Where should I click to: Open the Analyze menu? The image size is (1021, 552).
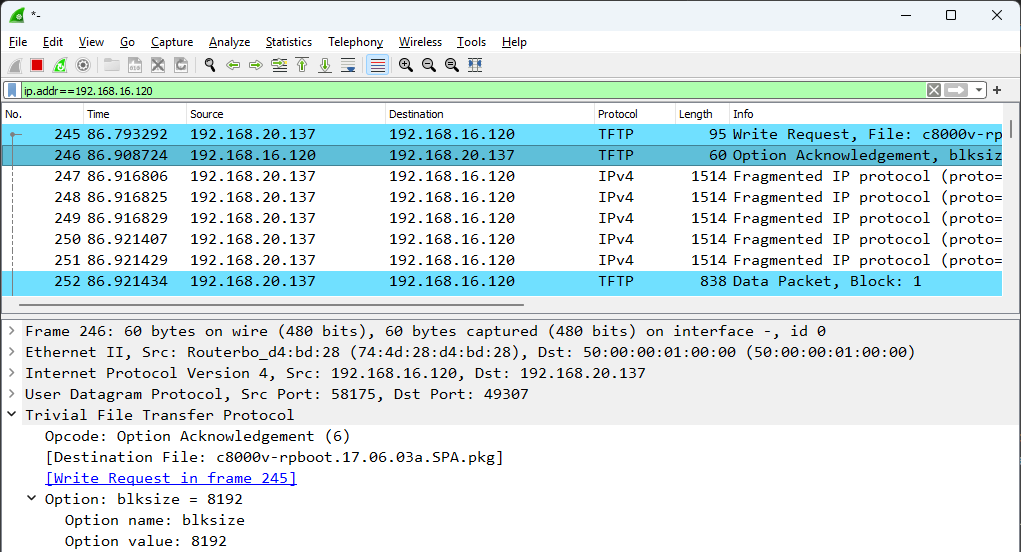pyautogui.click(x=229, y=42)
